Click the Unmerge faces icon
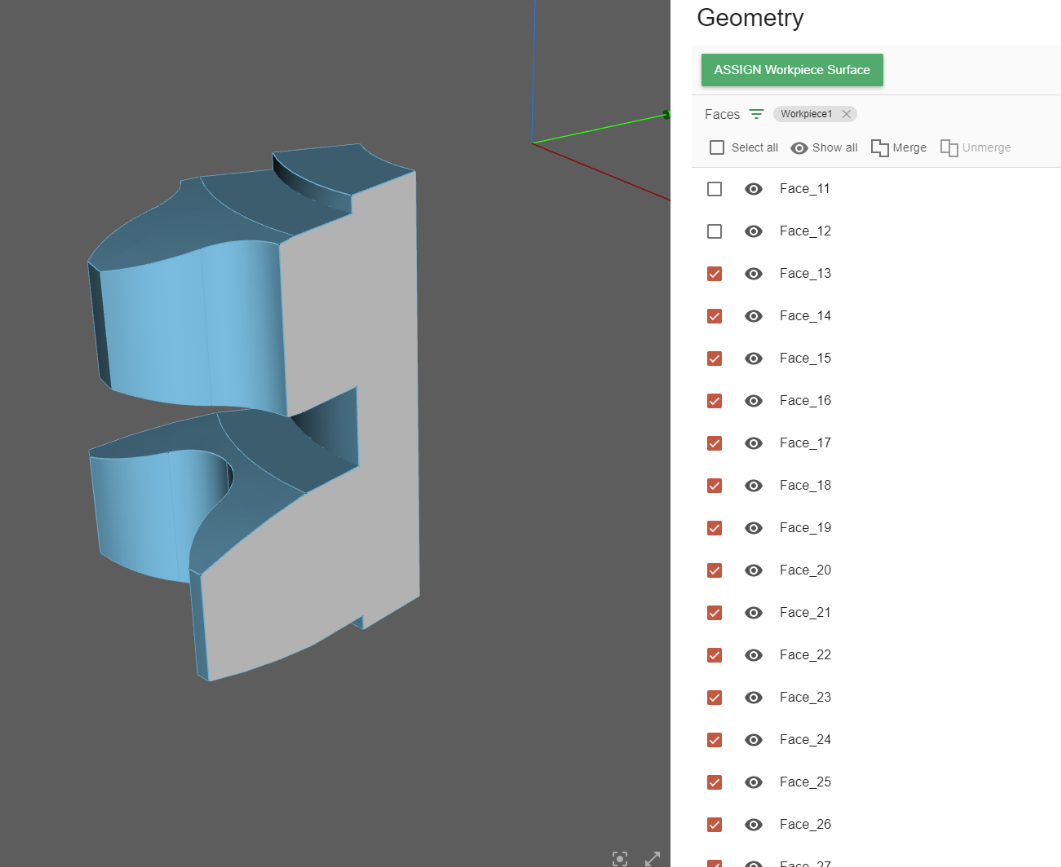The height and width of the screenshot is (867, 1061). [x=949, y=148]
